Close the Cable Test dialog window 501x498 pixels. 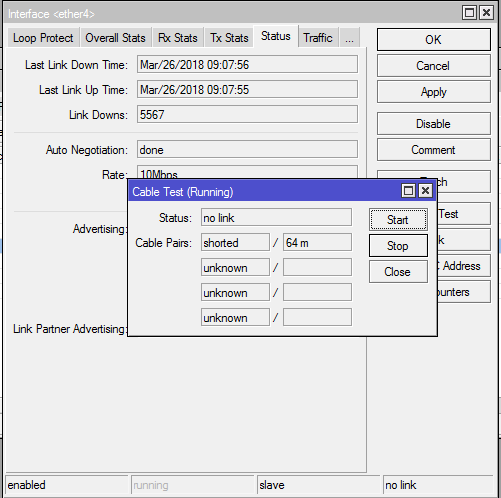425,191
